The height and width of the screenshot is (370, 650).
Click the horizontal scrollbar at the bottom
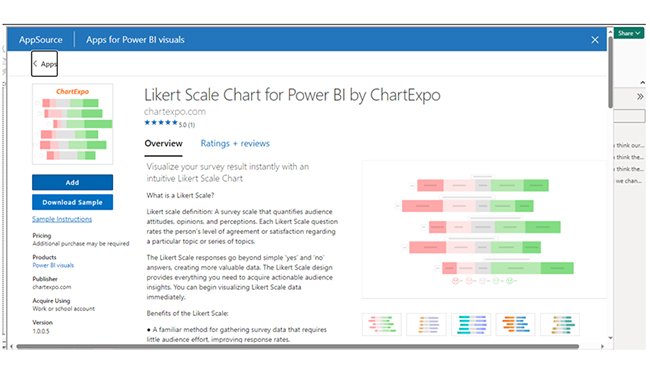click(x=298, y=346)
